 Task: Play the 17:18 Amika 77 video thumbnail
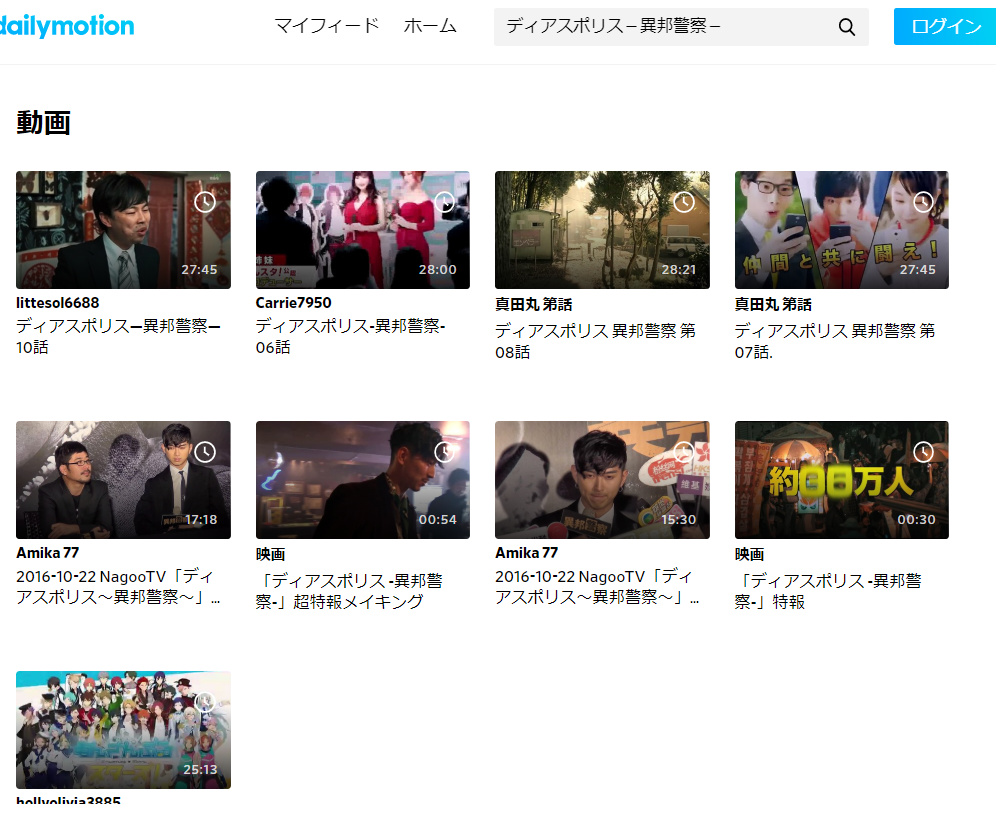[123, 480]
